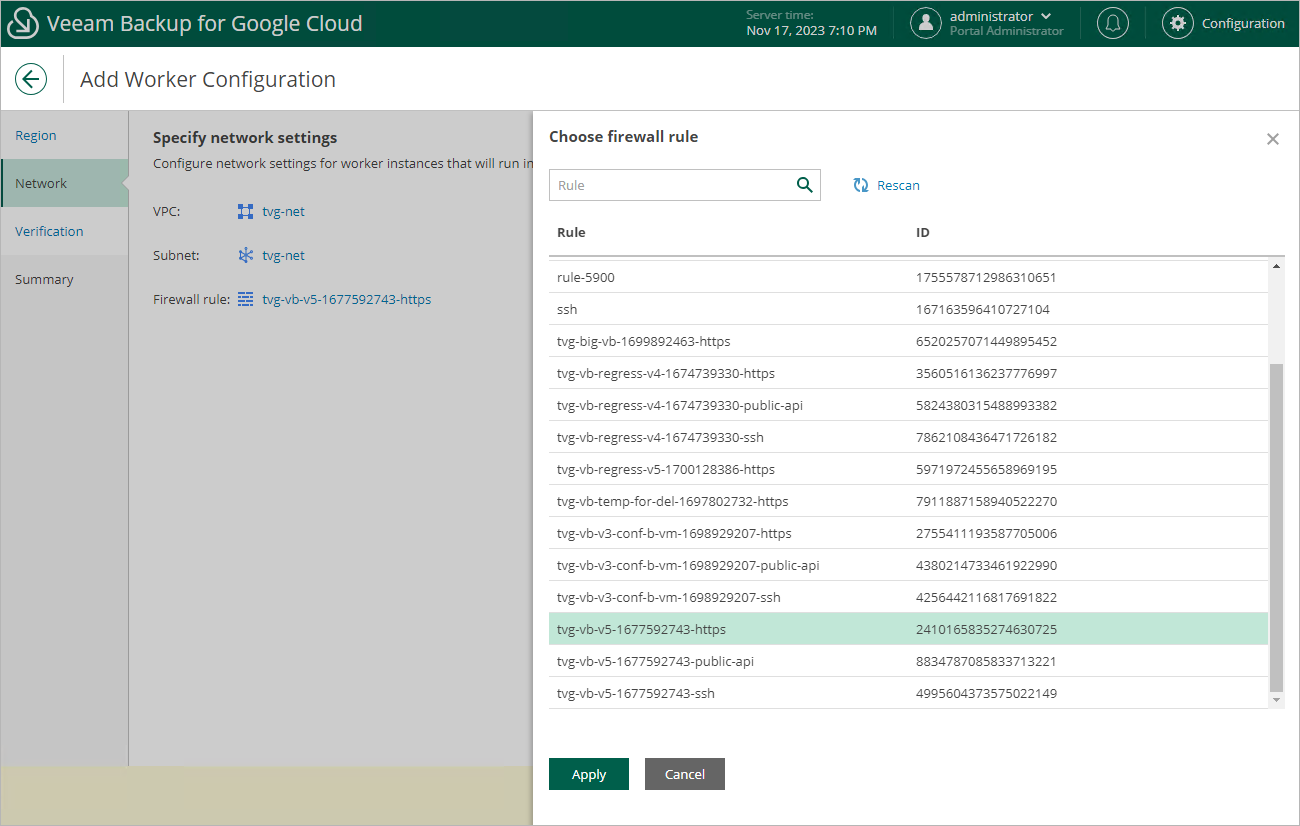Viewport: 1300px width, 826px height.
Task: Click the Veeam Backup for Google Cloud title
Action: coord(204,23)
